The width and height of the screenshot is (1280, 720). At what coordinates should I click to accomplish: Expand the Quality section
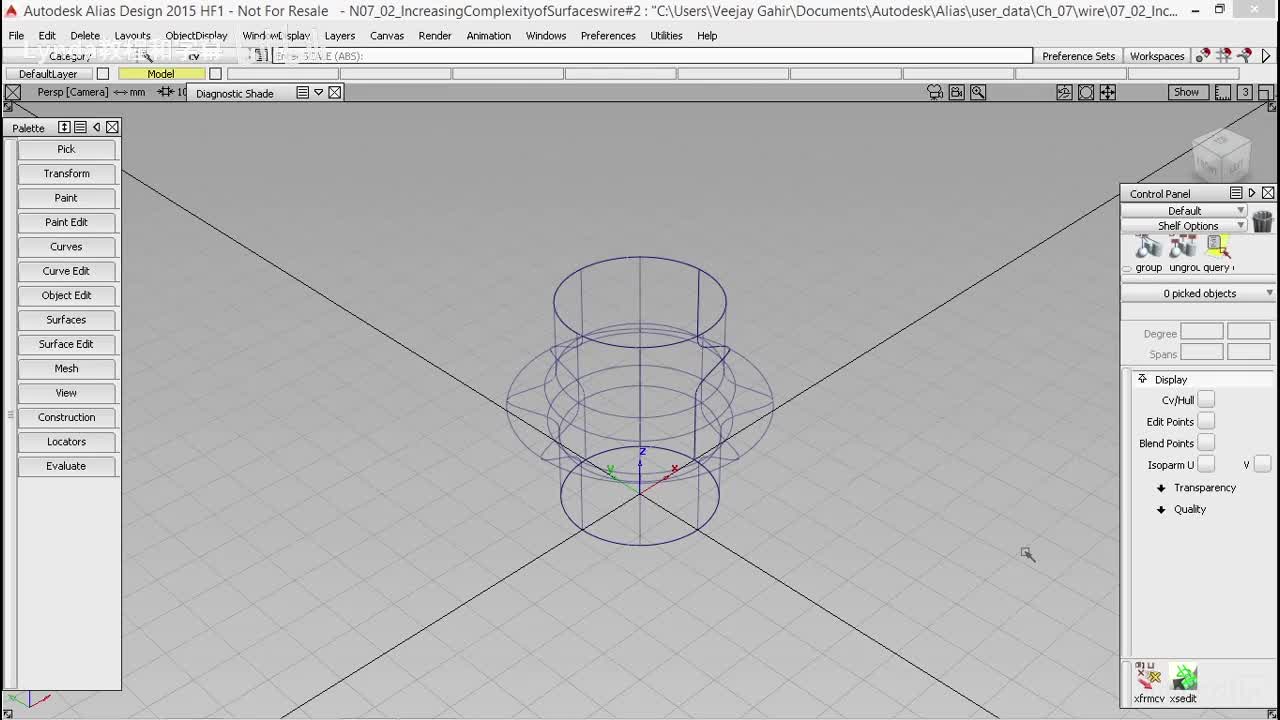[1161, 510]
